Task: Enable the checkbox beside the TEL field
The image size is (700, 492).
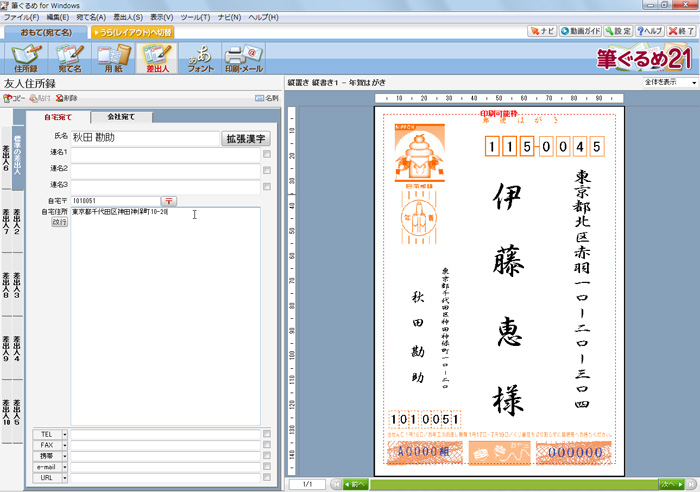Action: (267, 434)
